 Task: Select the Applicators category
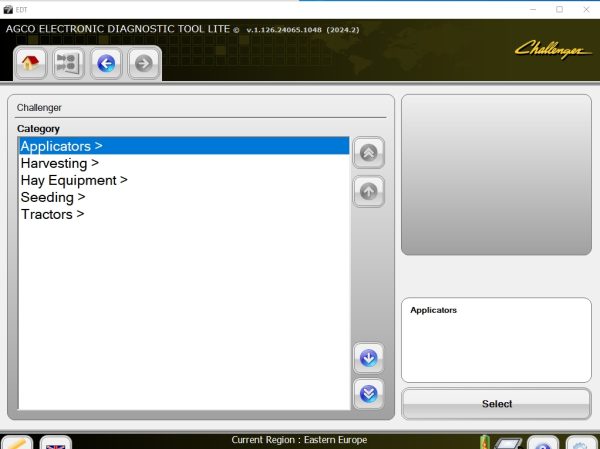184,146
